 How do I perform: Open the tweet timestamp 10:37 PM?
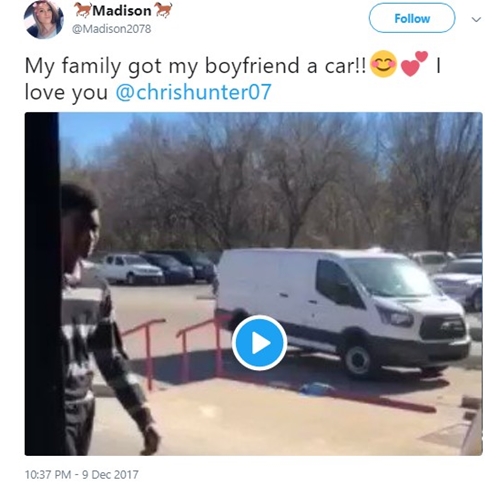pyautogui.click(x=48, y=474)
